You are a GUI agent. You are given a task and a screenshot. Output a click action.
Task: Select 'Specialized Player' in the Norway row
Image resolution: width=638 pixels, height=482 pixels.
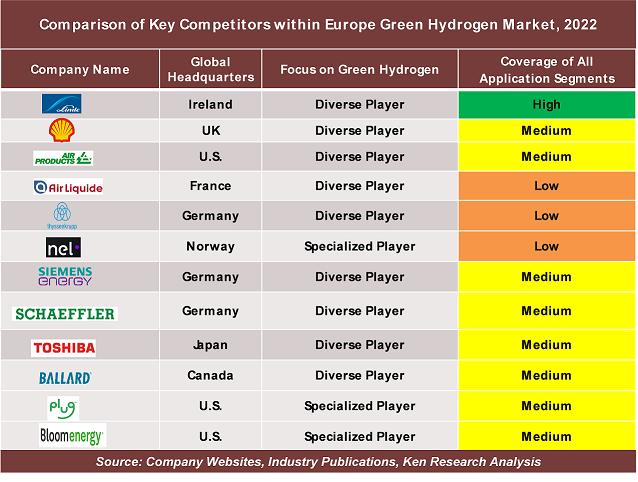coord(360,246)
